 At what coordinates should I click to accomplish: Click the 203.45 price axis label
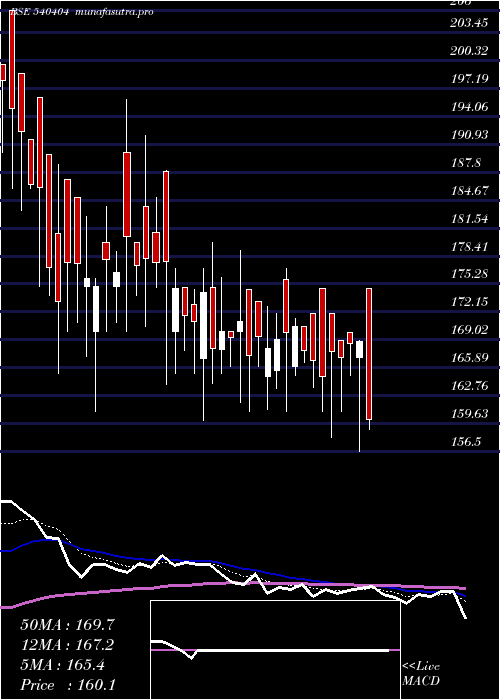click(469, 23)
